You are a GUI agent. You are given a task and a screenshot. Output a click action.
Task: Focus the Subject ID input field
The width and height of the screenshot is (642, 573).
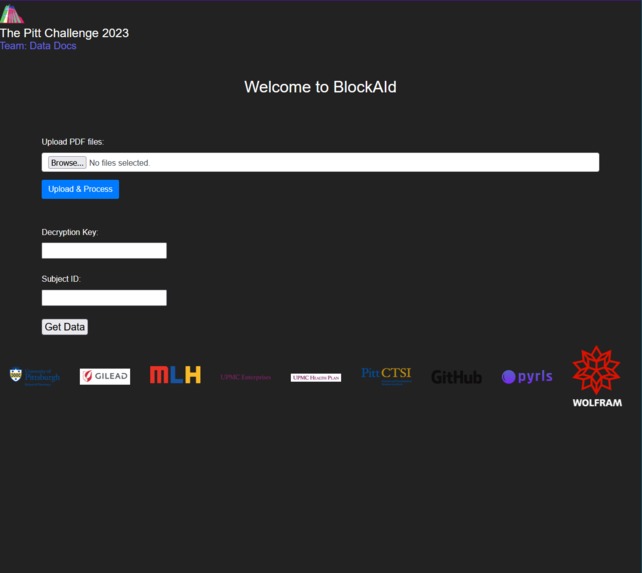[x=104, y=298]
